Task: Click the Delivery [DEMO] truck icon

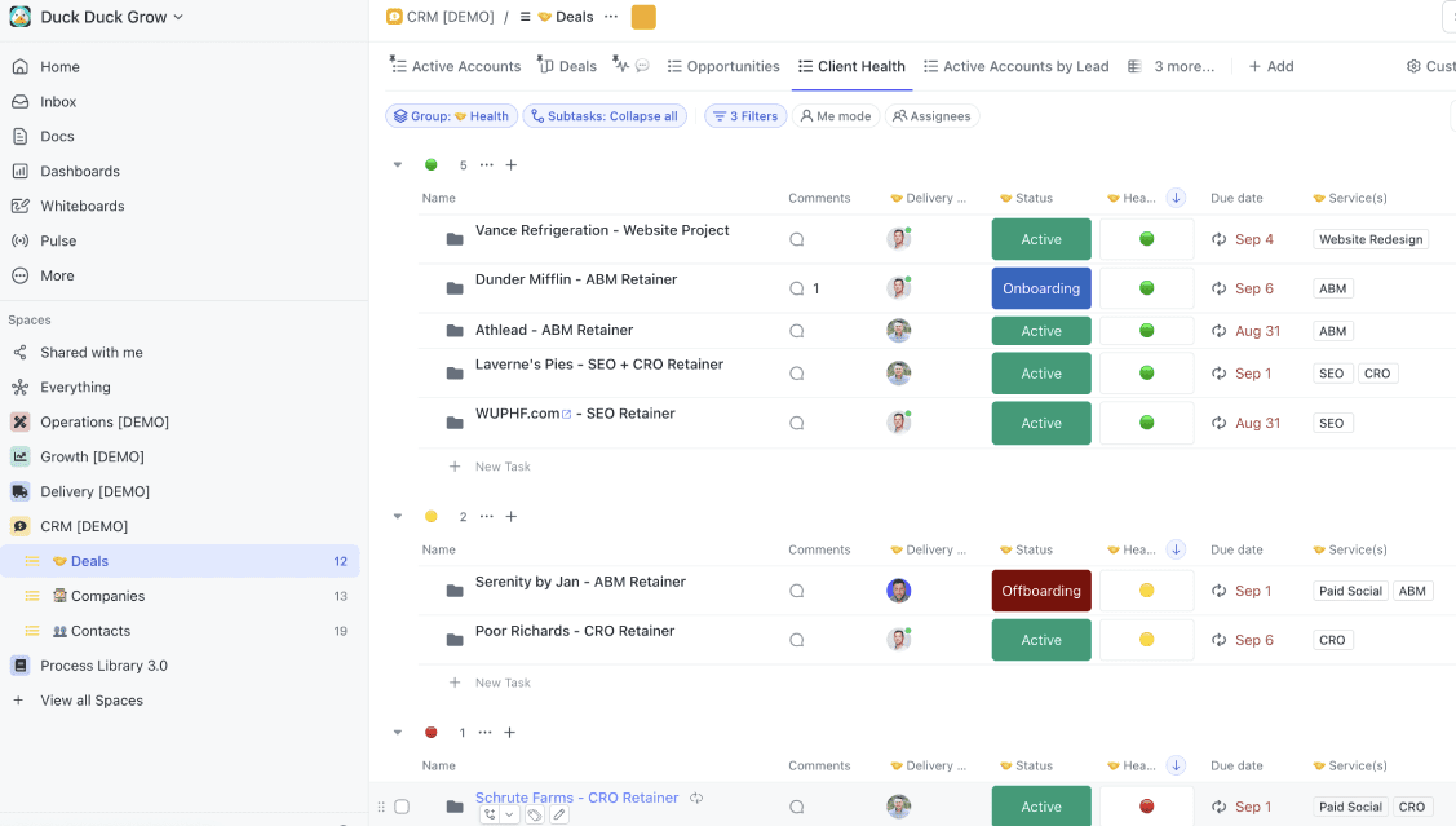Action: (20, 492)
